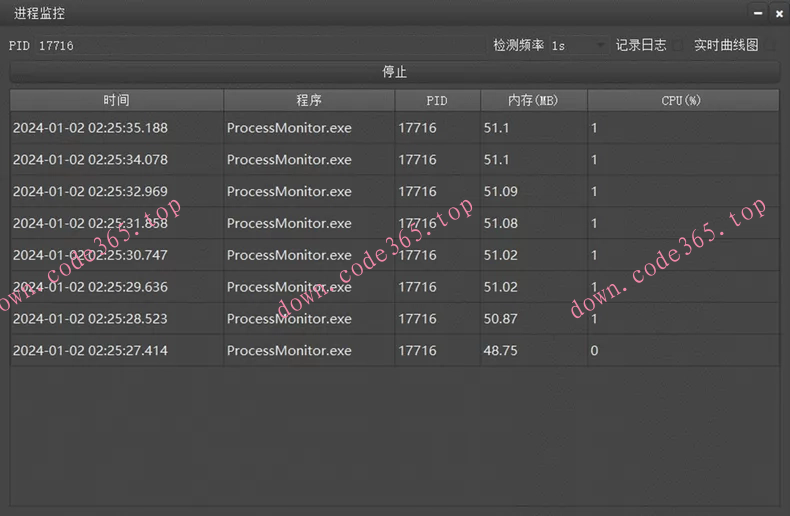
Task: Sort by the 时间 column header
Action: click(116, 101)
